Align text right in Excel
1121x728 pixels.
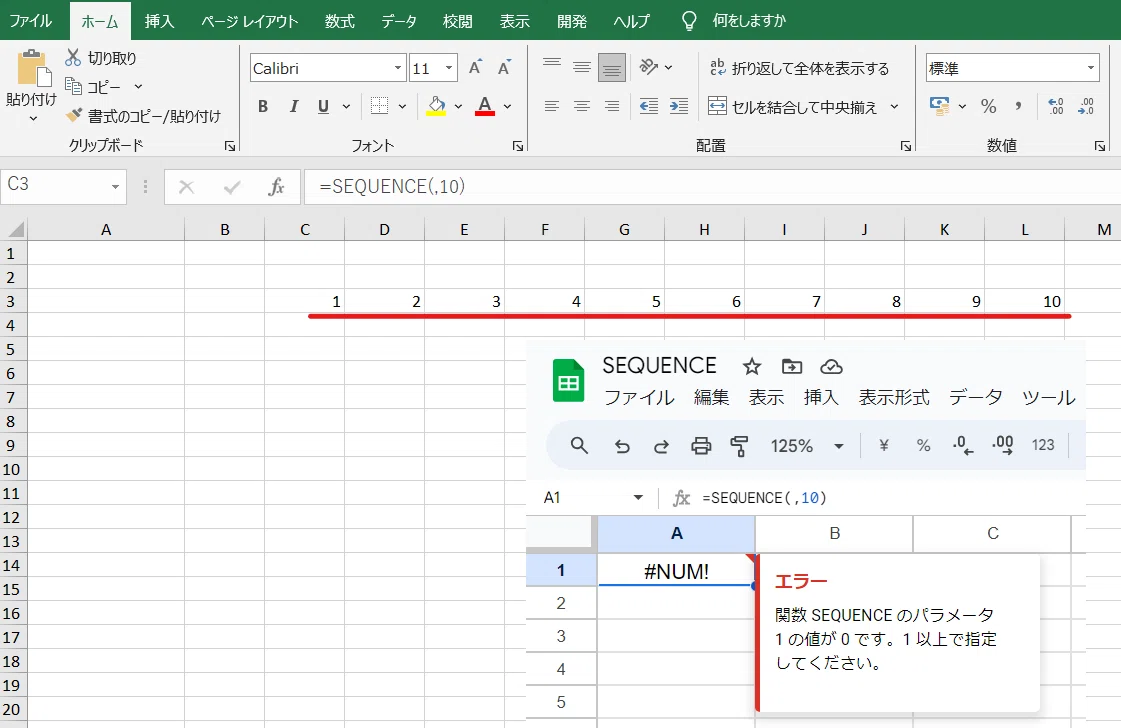point(612,107)
